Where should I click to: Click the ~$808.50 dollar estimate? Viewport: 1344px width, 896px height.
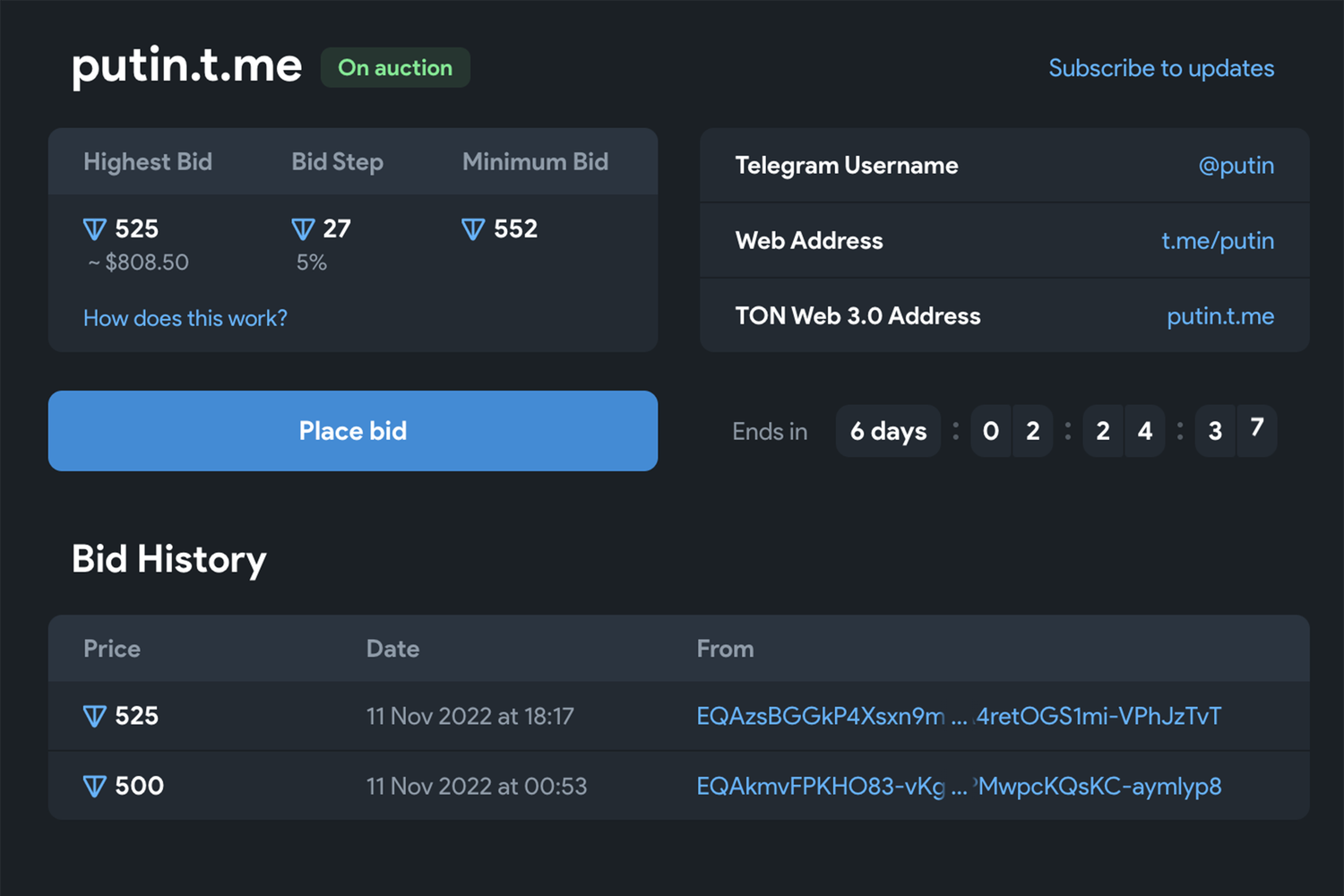pyautogui.click(x=139, y=263)
